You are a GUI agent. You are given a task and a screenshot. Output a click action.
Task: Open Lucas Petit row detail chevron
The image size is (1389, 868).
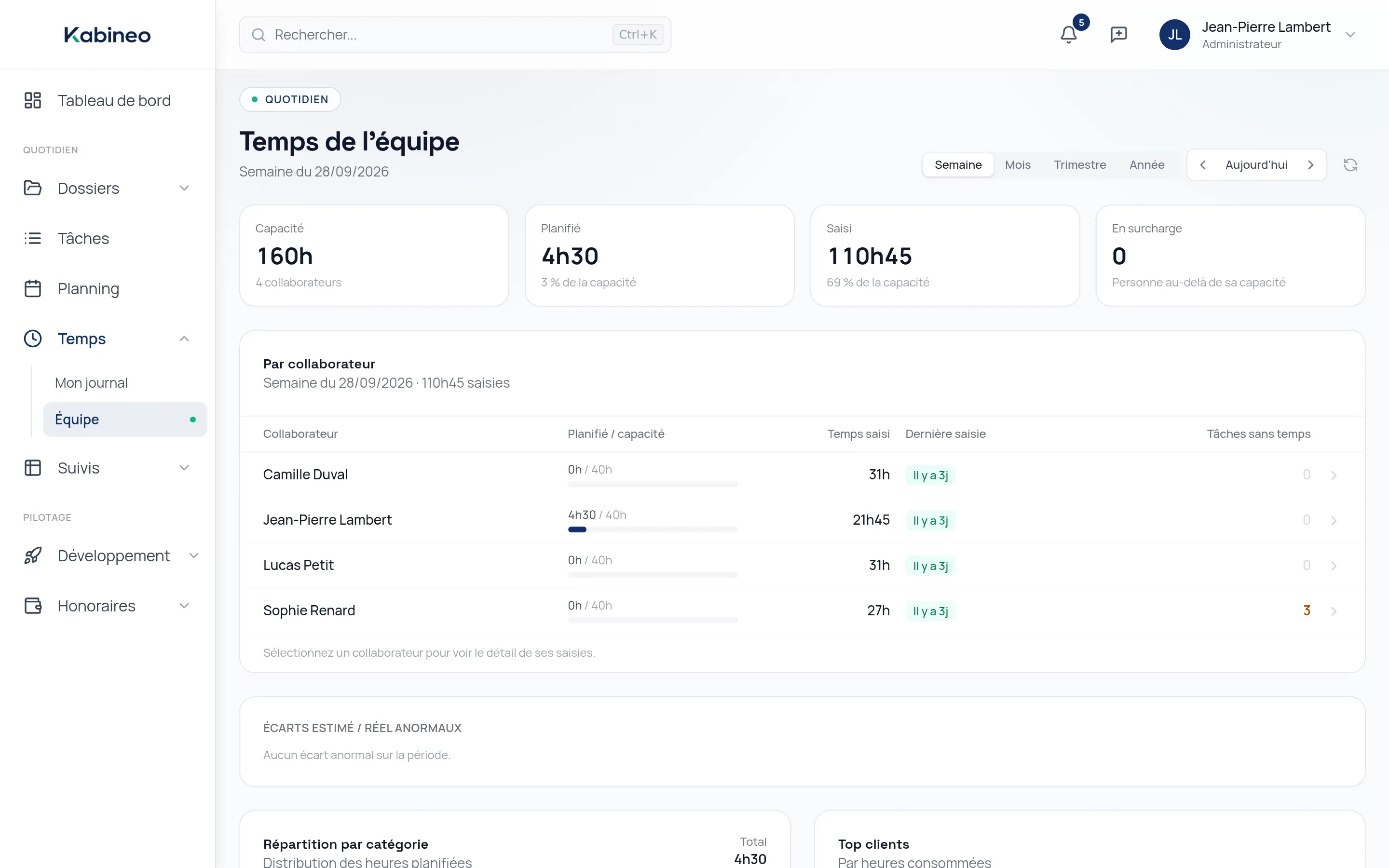pyautogui.click(x=1334, y=566)
